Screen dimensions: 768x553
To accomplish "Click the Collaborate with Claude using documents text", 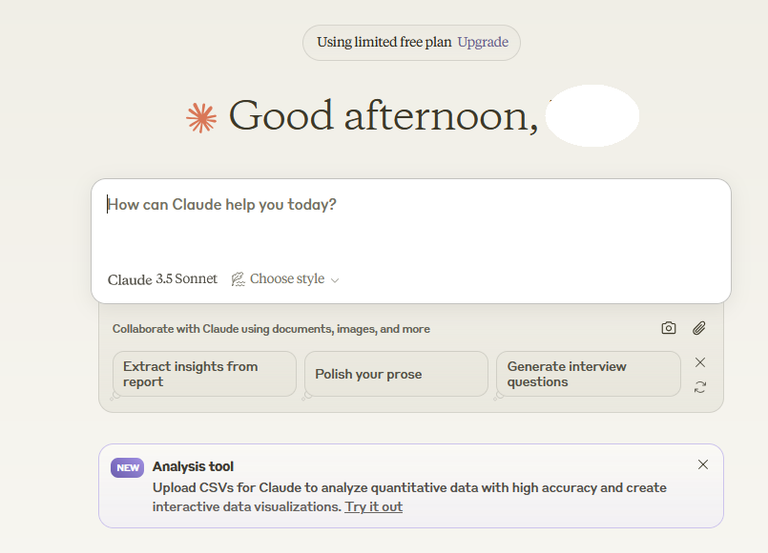I will pyautogui.click(x=271, y=329).
